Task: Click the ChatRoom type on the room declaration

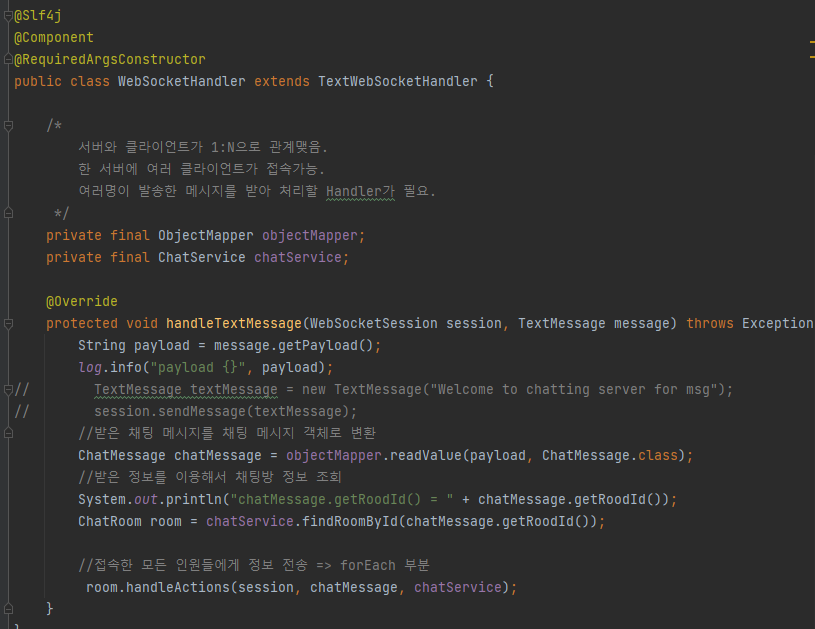Action: click(x=110, y=521)
